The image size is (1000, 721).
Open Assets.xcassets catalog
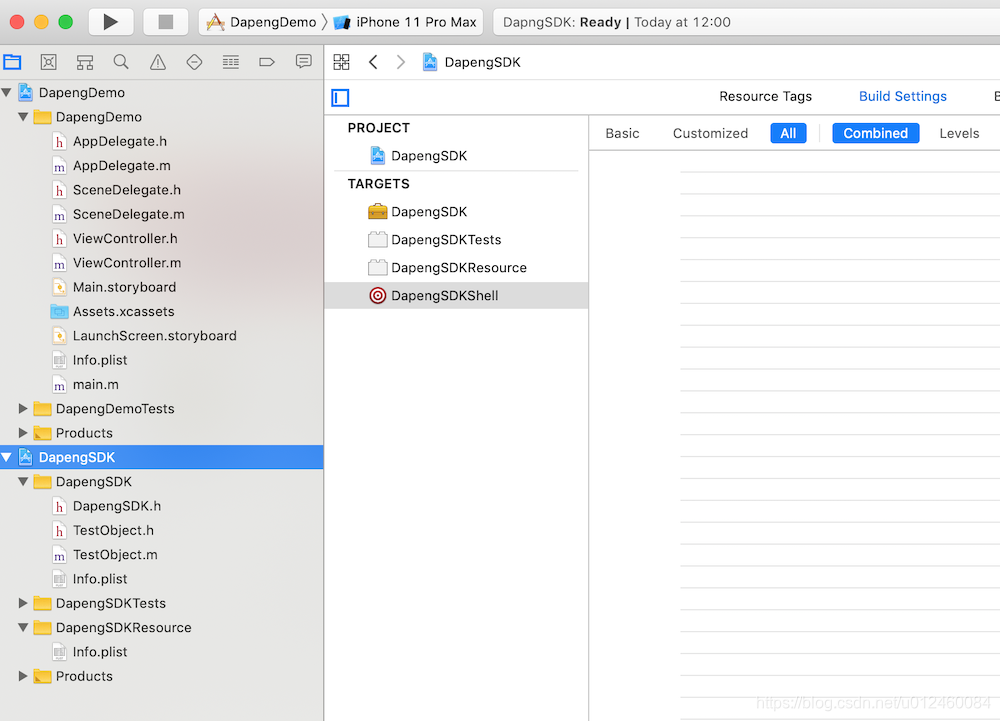(x=123, y=311)
